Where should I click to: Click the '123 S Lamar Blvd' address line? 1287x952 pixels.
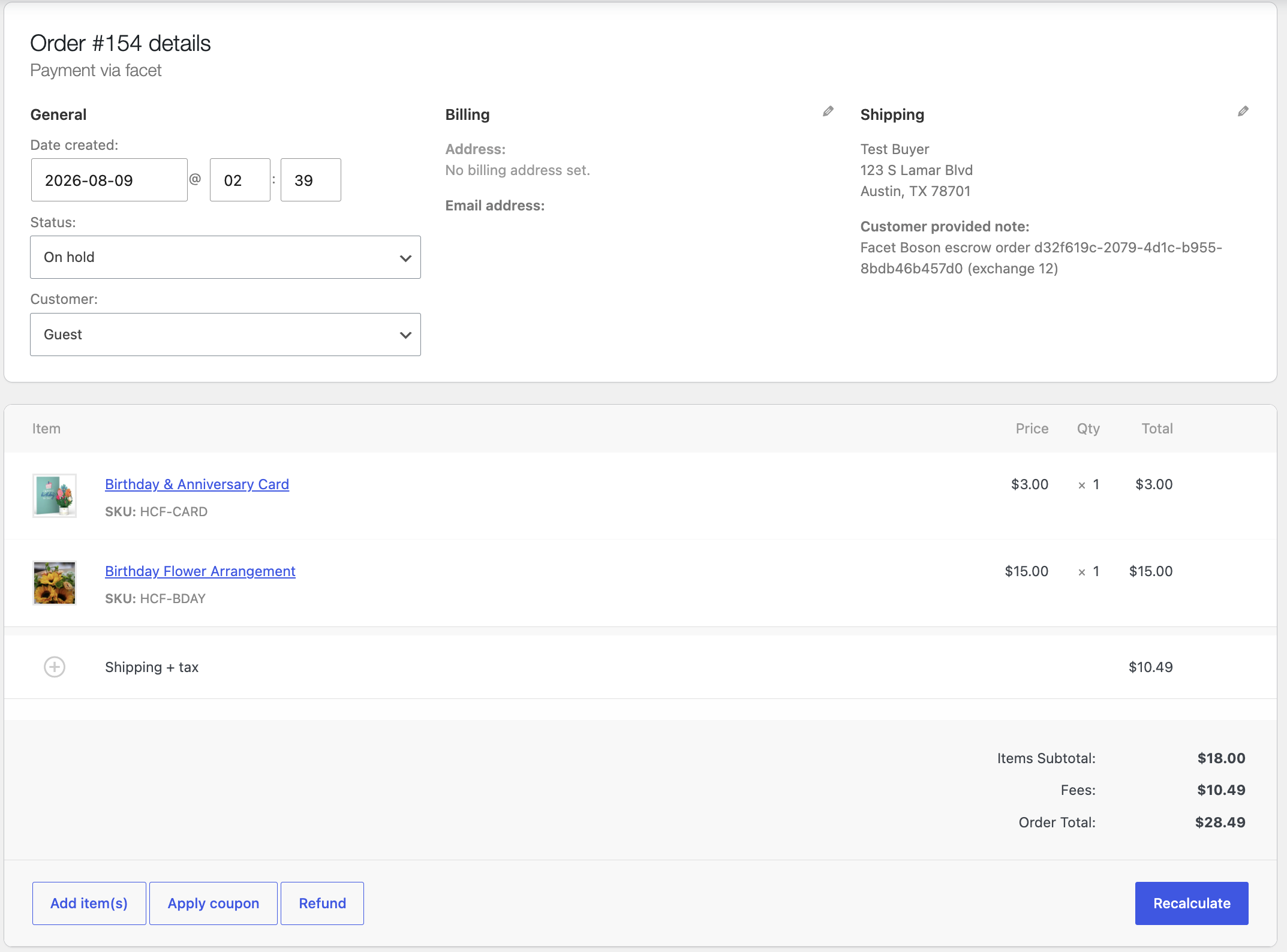point(916,170)
